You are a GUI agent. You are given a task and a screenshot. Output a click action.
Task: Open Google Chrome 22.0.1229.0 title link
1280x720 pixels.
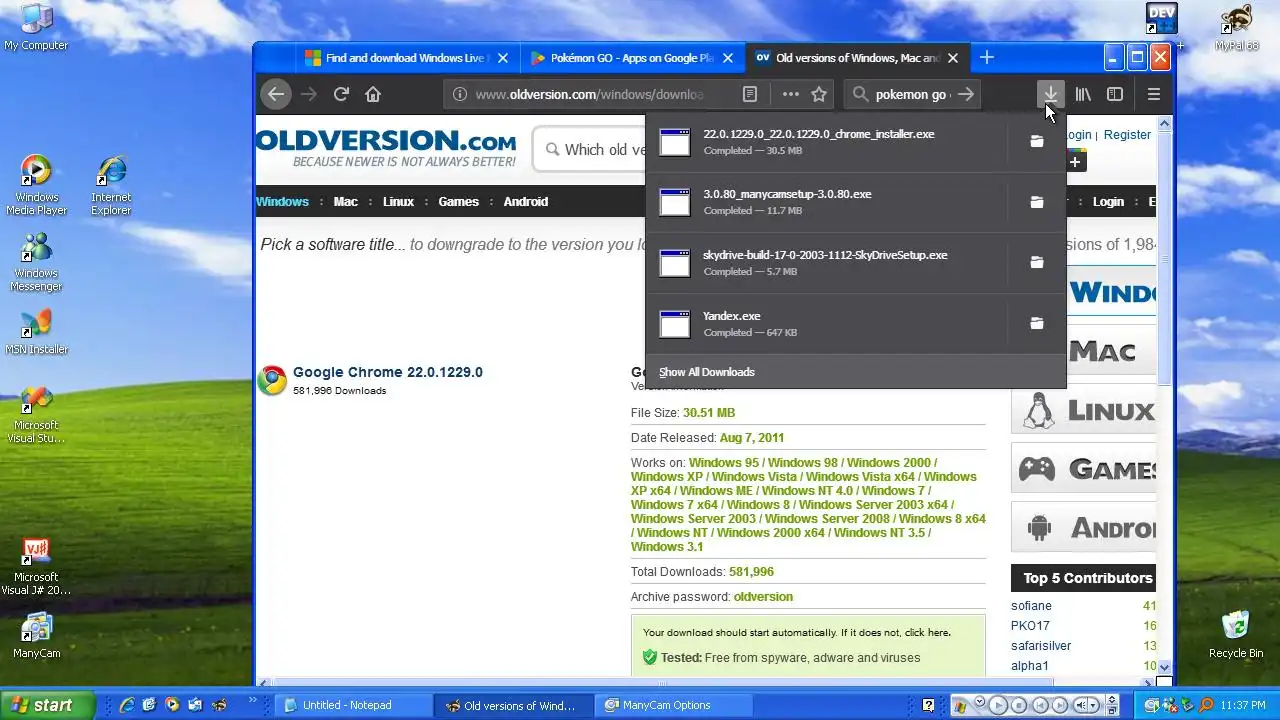point(388,372)
